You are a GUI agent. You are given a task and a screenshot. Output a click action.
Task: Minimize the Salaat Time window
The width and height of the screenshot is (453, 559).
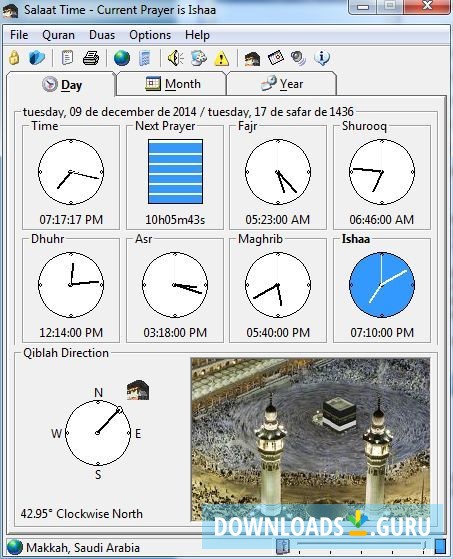363,6
